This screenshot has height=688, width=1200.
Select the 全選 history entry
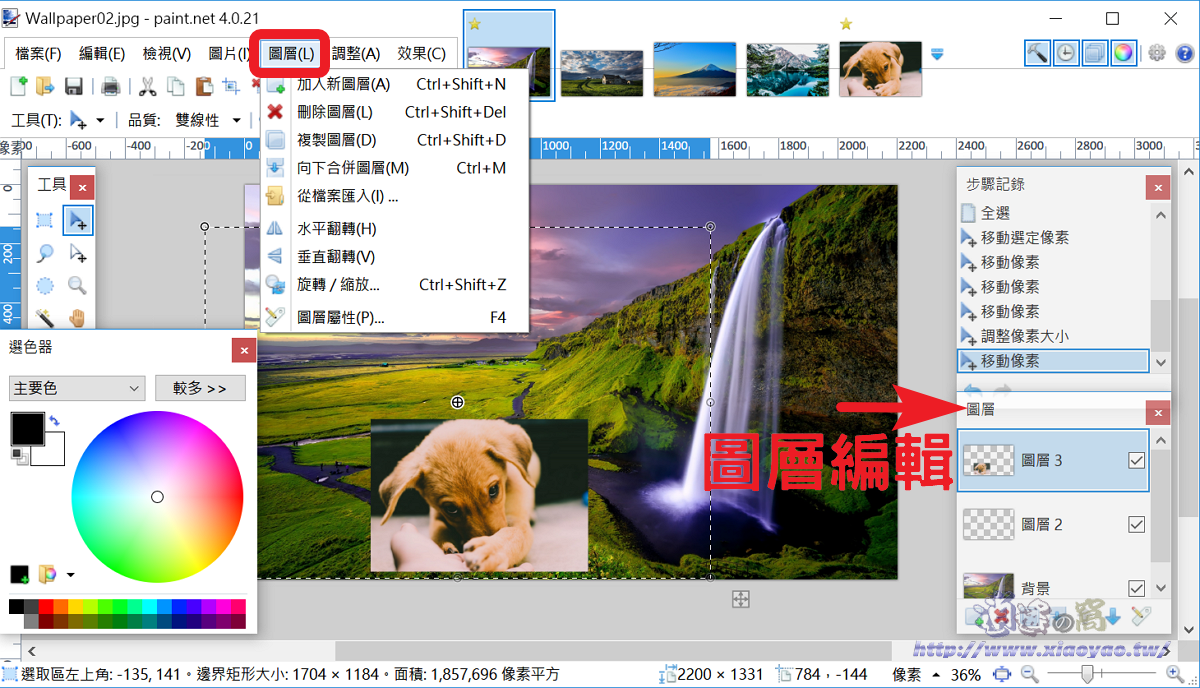(1053, 213)
